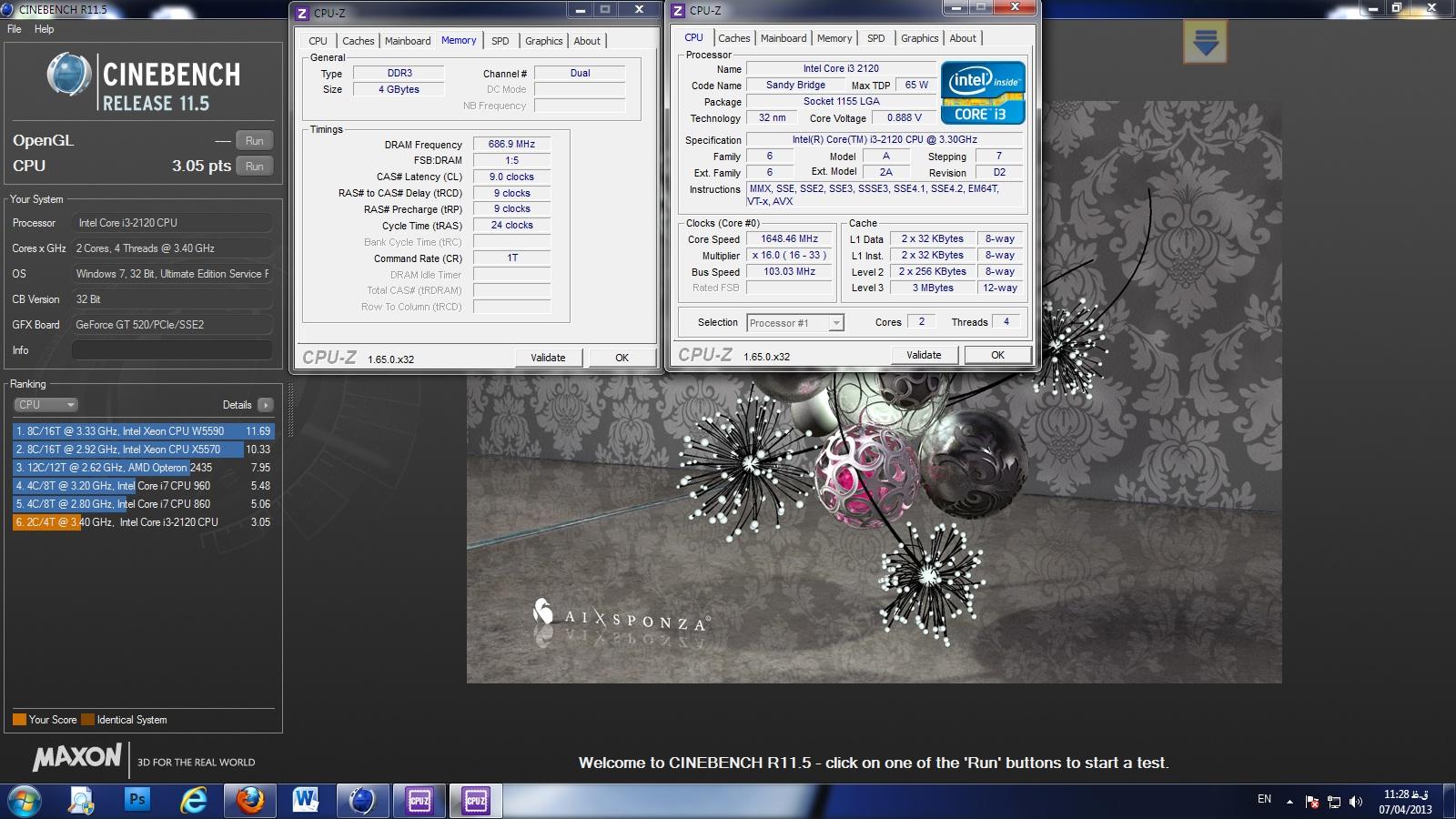The height and width of the screenshot is (819, 1456).
Task: Click the Memory Size value 4 GBytes
Action: coord(399,89)
